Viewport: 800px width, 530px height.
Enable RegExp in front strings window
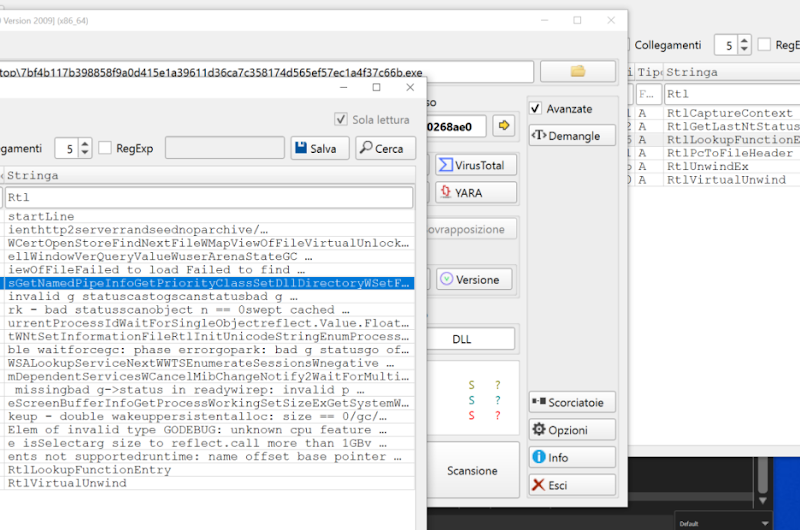tap(105, 148)
